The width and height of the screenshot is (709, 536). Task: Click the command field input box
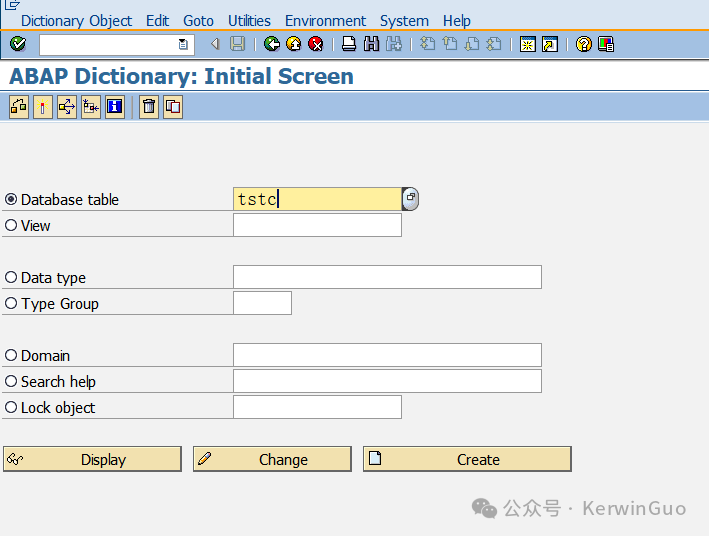tap(117, 44)
